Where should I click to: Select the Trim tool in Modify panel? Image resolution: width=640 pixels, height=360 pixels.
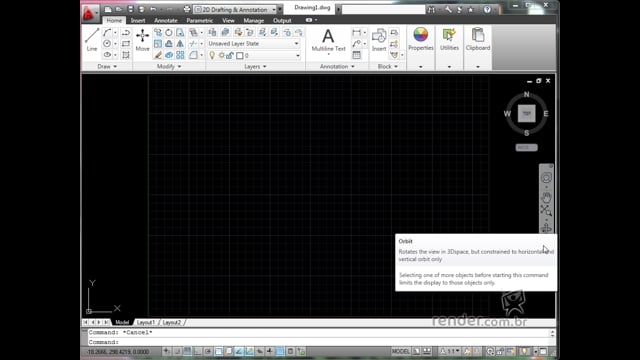(x=193, y=44)
